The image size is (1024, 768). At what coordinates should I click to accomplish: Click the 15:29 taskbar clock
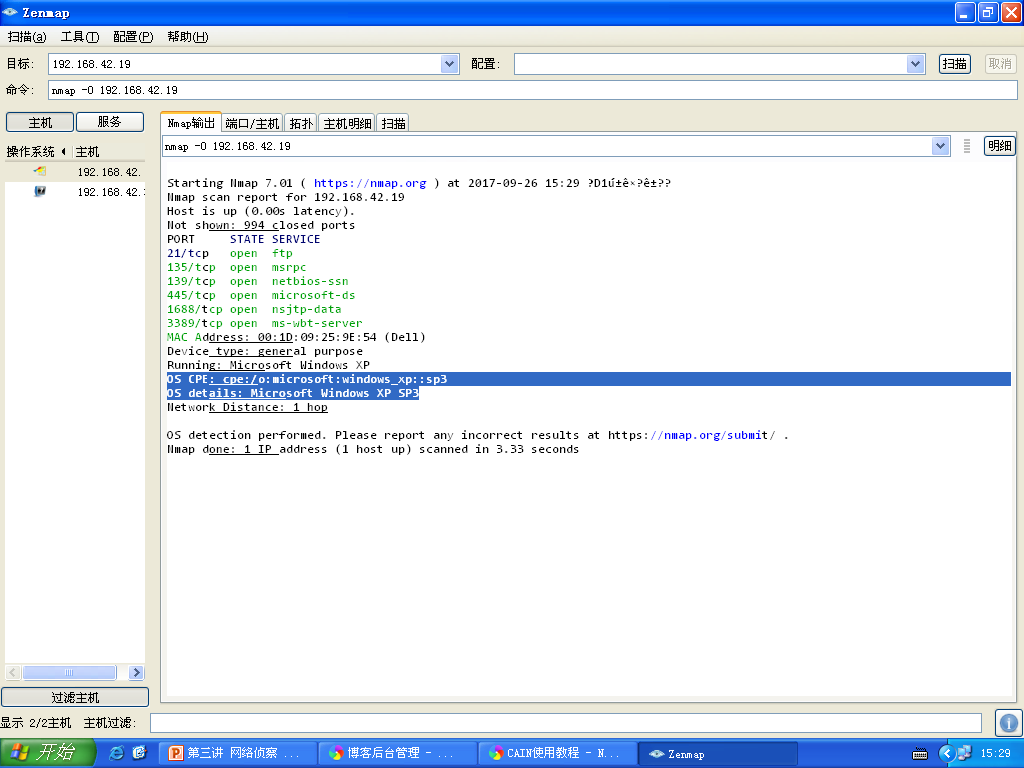coord(995,754)
